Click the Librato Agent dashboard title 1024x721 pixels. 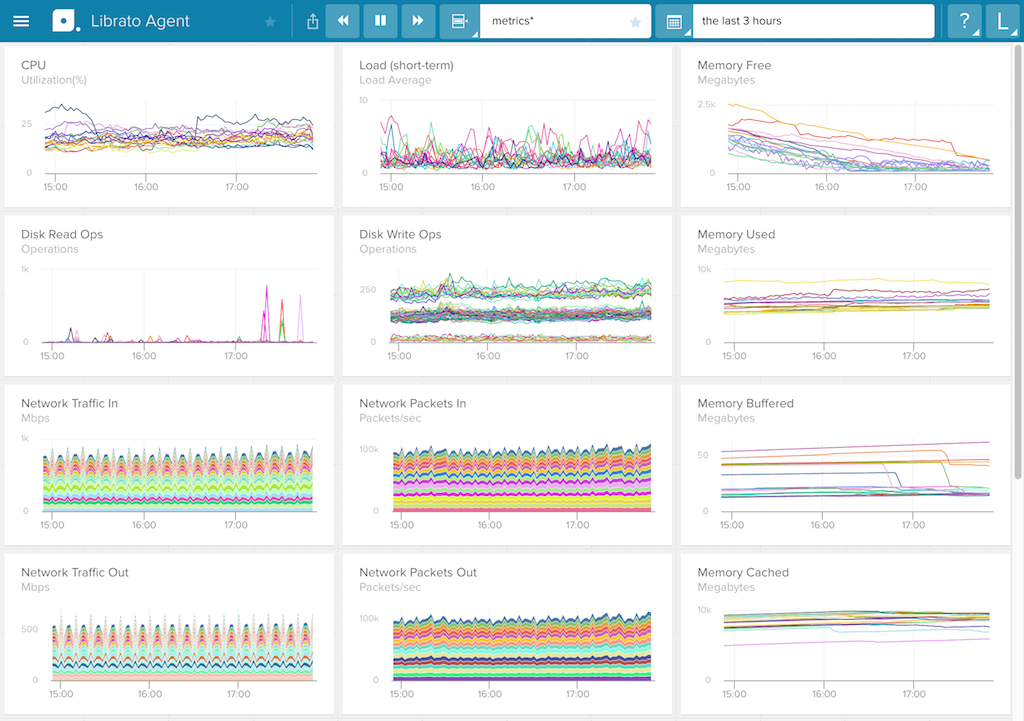coord(140,21)
